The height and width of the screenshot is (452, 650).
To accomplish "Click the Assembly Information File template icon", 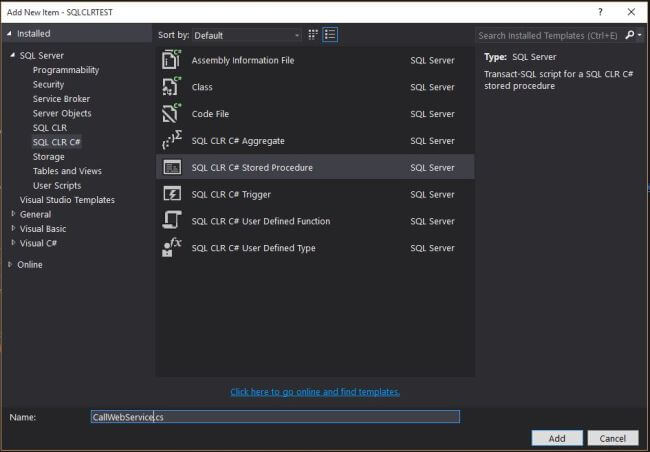I will [x=172, y=60].
